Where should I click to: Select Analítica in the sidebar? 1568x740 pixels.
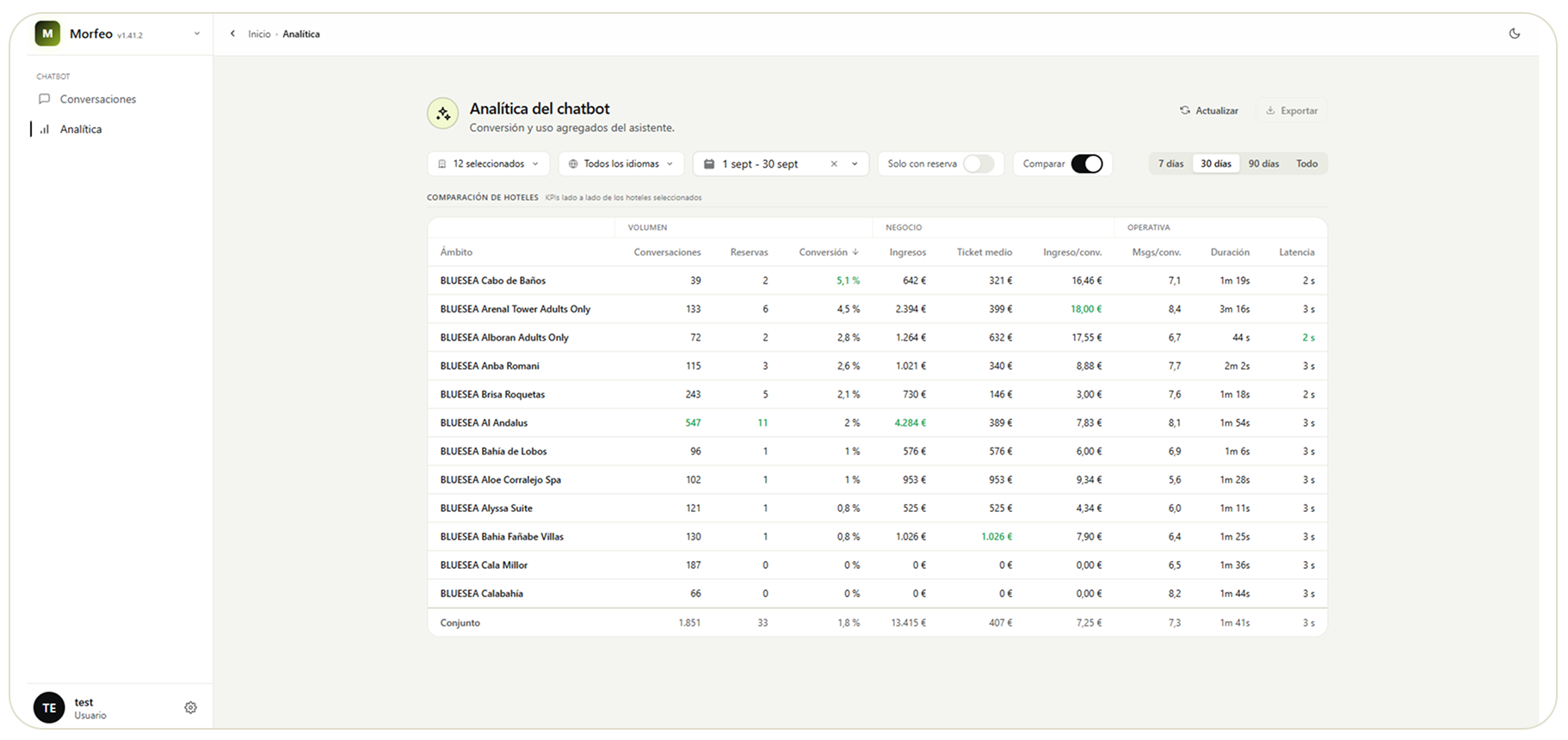(x=81, y=129)
